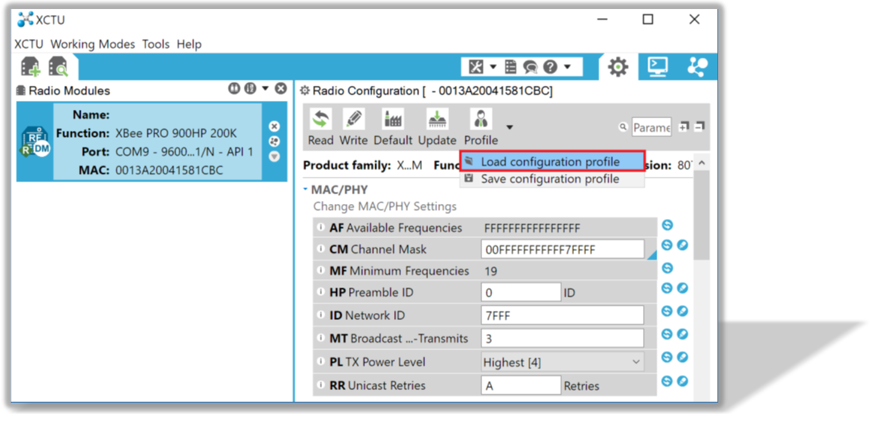
Task: Load factory defaults via Default button
Action: coord(393,127)
